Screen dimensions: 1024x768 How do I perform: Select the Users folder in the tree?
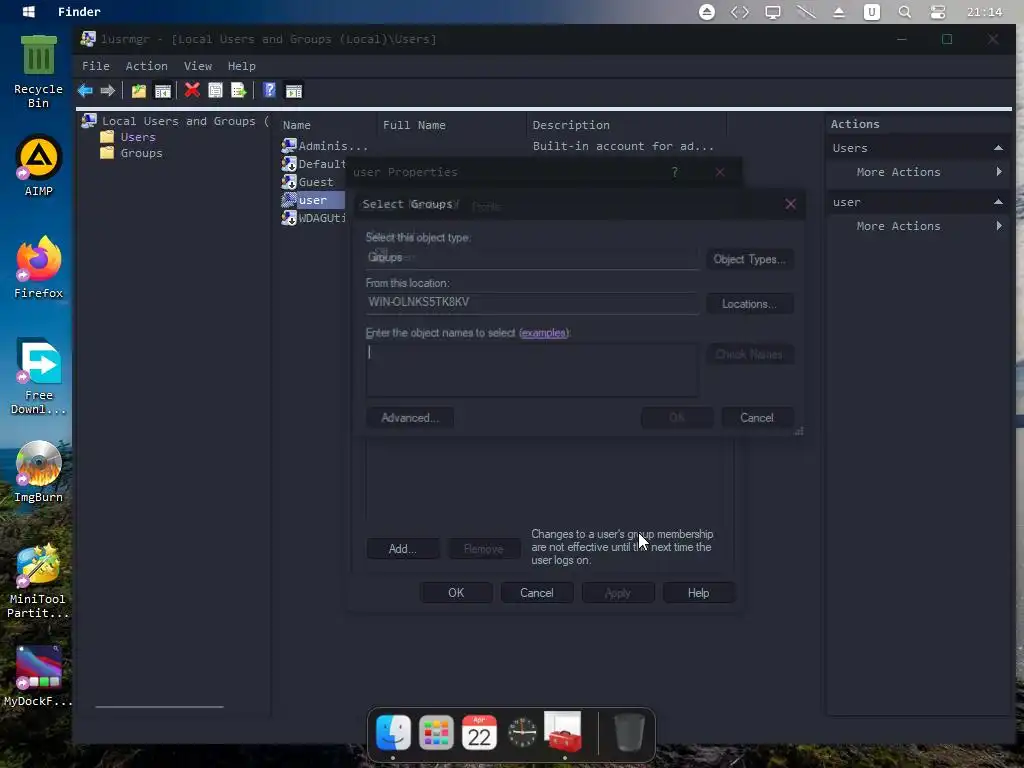(138, 137)
